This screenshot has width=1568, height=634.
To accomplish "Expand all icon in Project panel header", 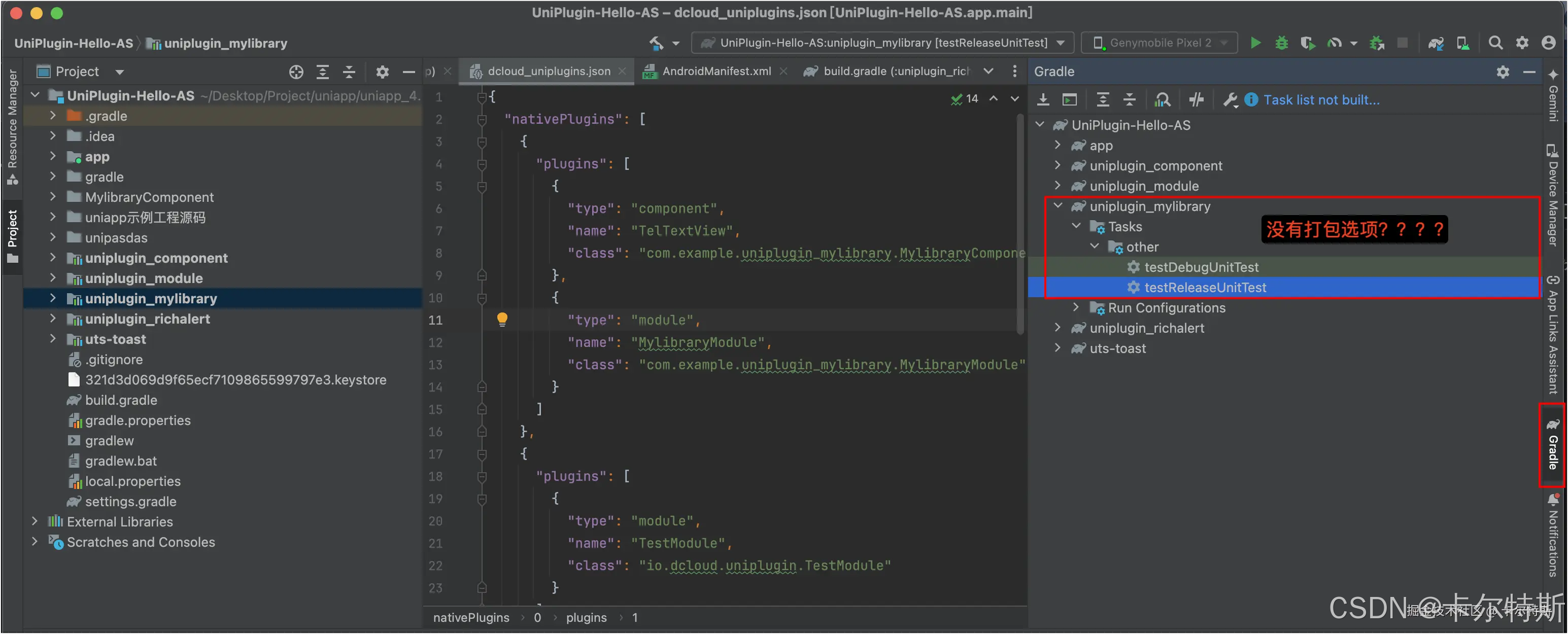I will point(323,72).
